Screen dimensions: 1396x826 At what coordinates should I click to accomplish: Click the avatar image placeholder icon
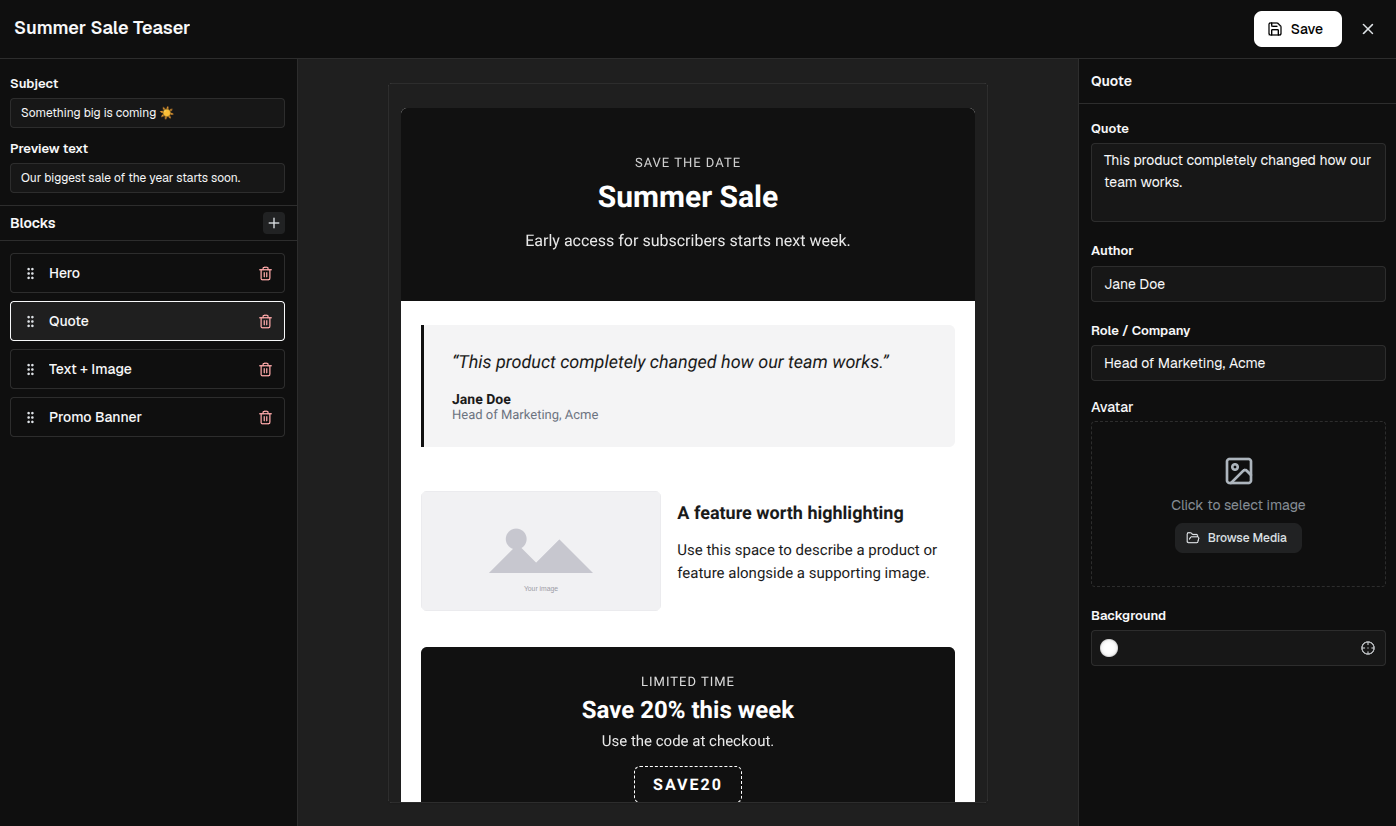point(1238,471)
